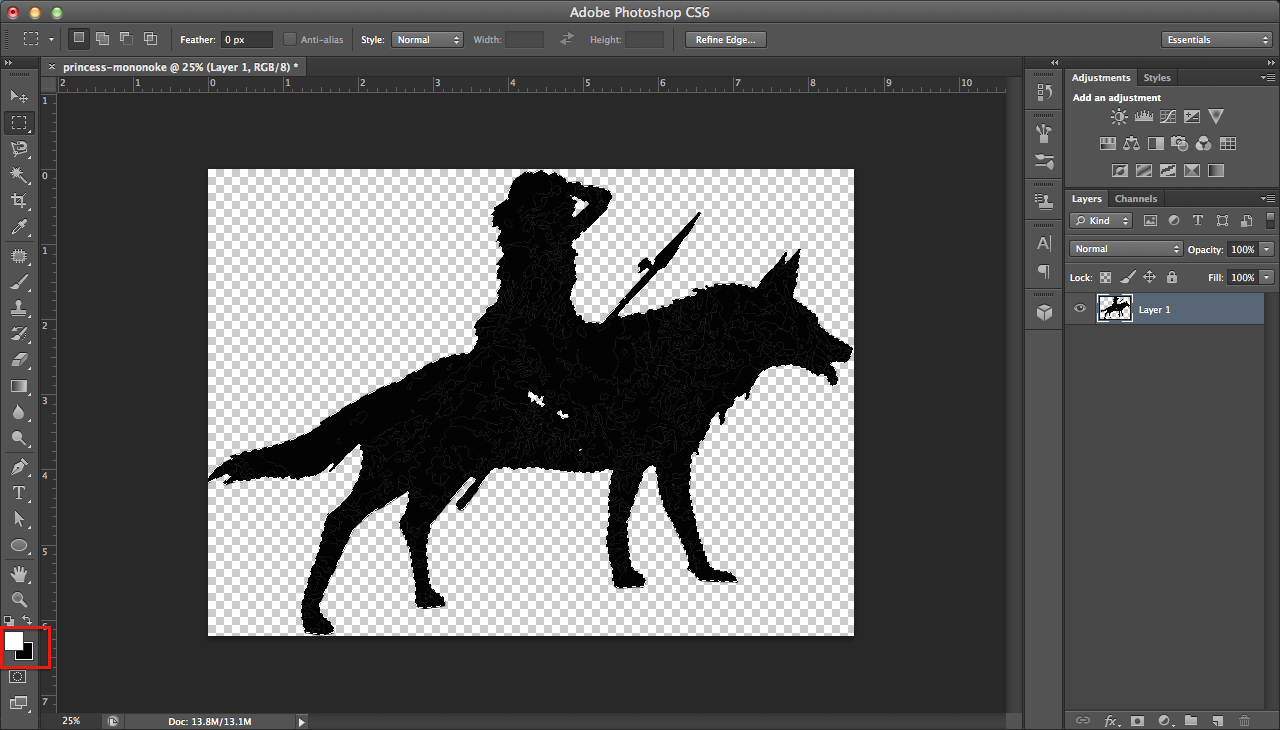Select the Move tool
The width and height of the screenshot is (1280, 730).
(x=19, y=96)
